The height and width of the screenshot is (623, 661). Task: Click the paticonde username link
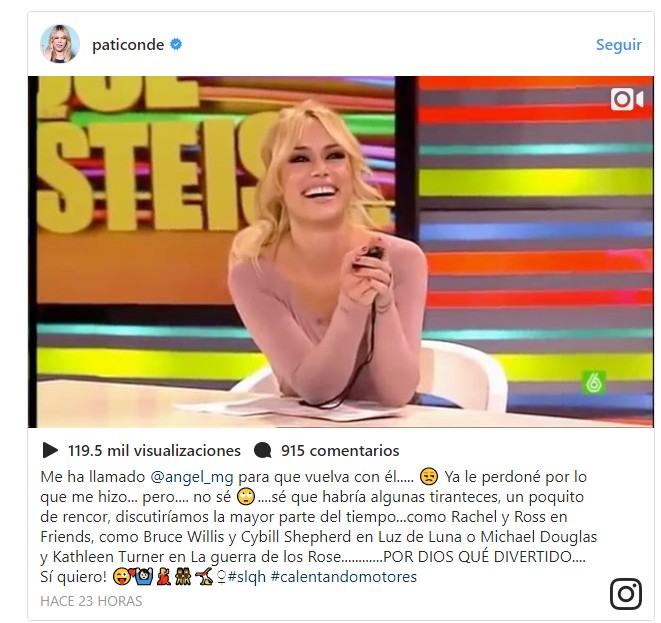point(128,45)
